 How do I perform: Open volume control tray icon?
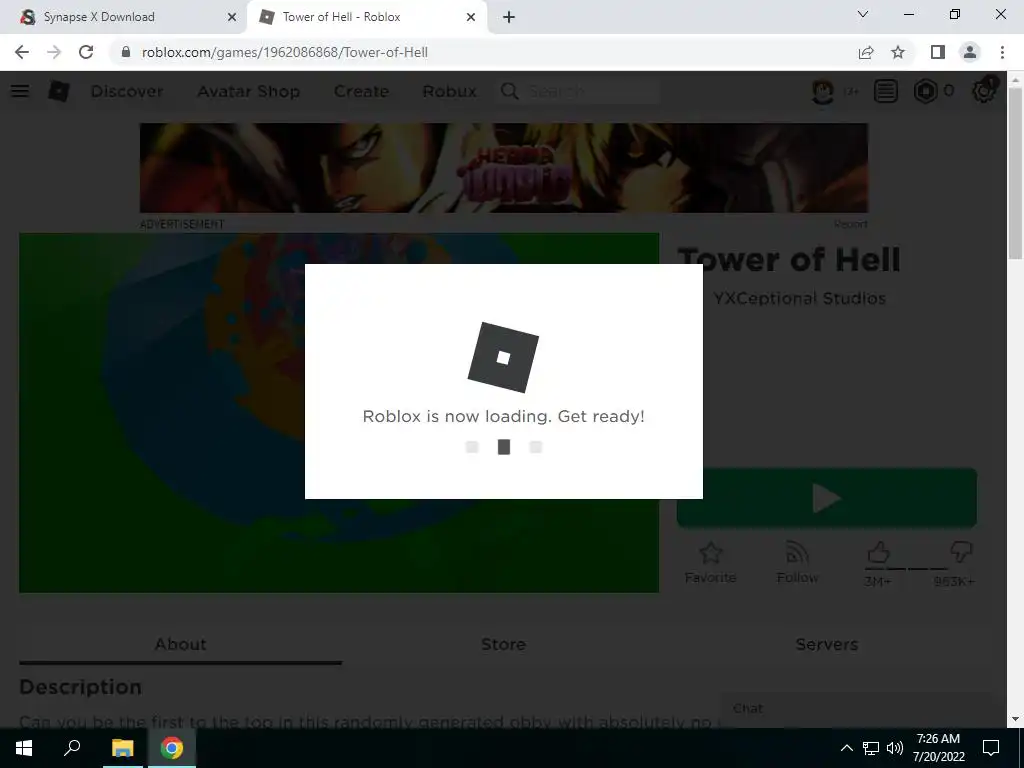coord(895,748)
